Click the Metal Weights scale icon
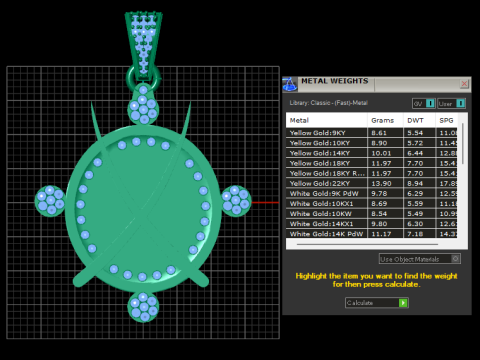The image size is (480, 360). pos(289,84)
